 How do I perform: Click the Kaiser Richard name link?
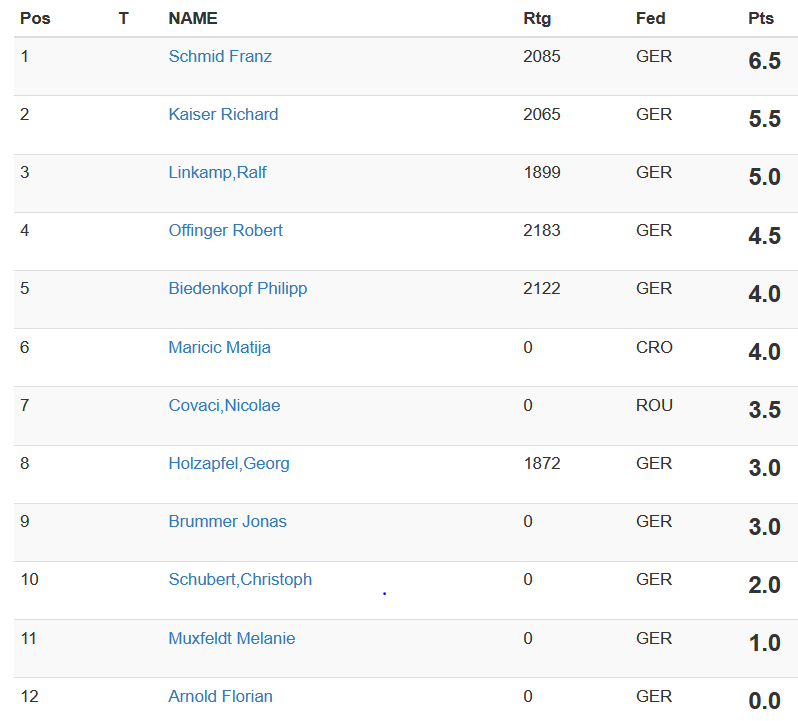coord(223,115)
